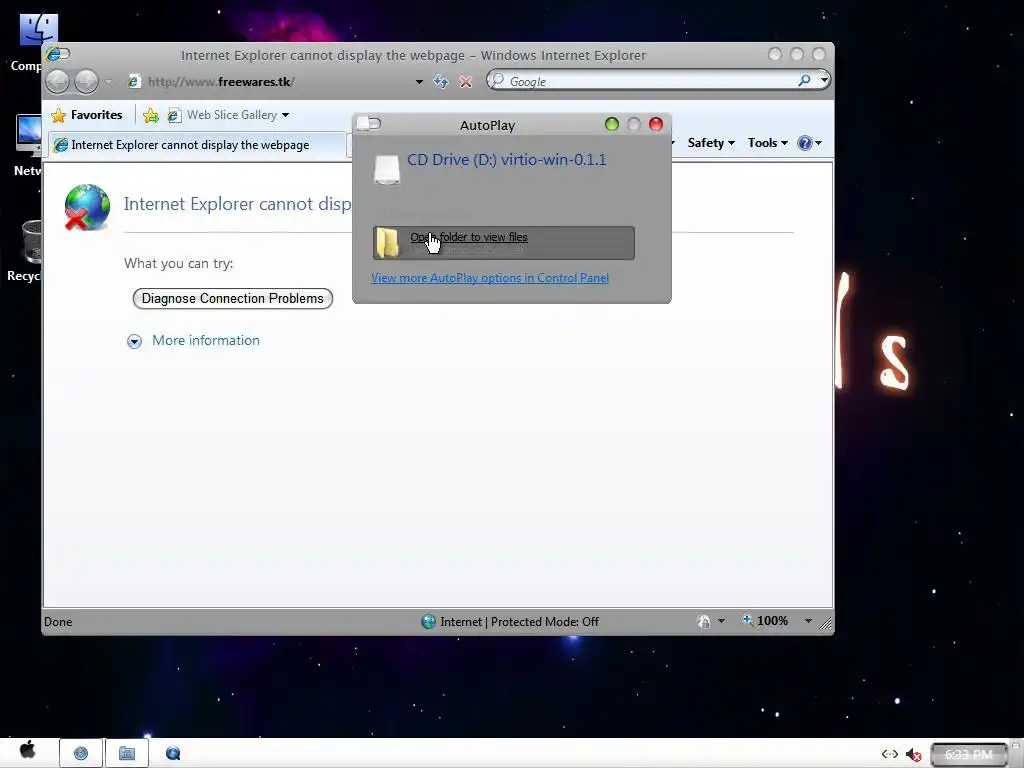Click the 'More information' link text
Image resolution: width=1024 pixels, height=768 pixels.
click(x=206, y=340)
